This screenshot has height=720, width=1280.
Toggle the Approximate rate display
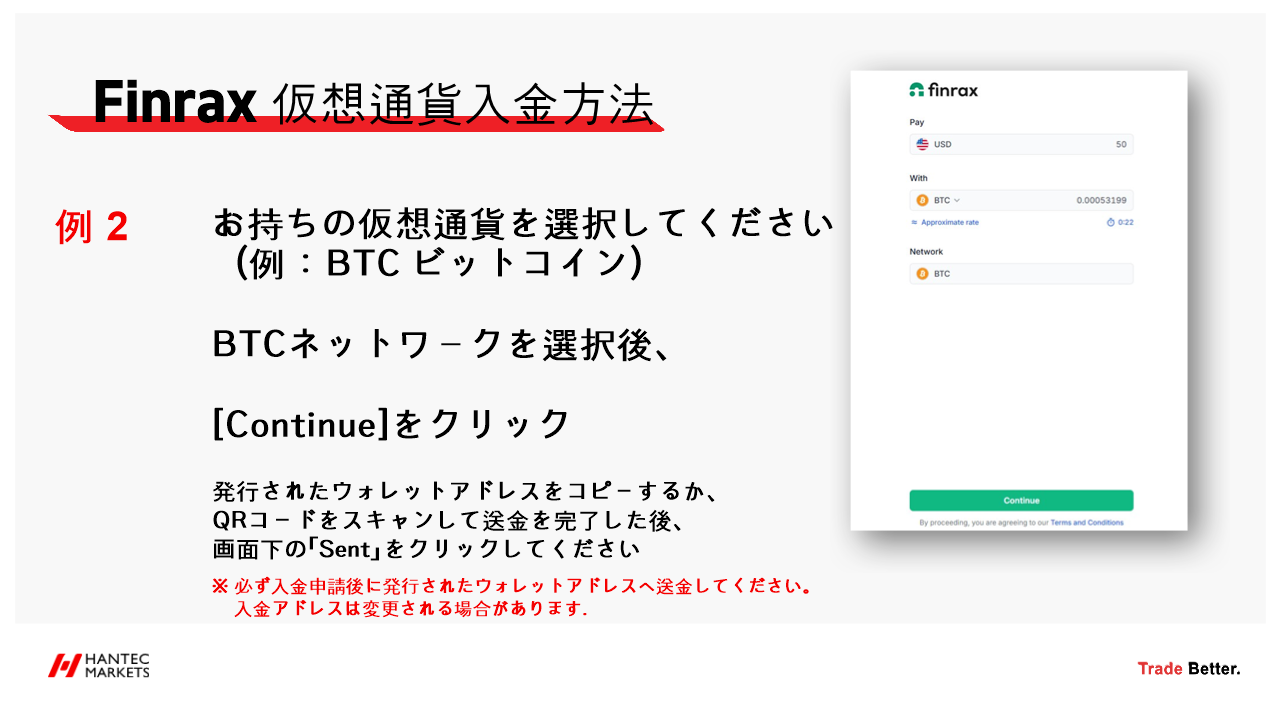tap(950, 222)
